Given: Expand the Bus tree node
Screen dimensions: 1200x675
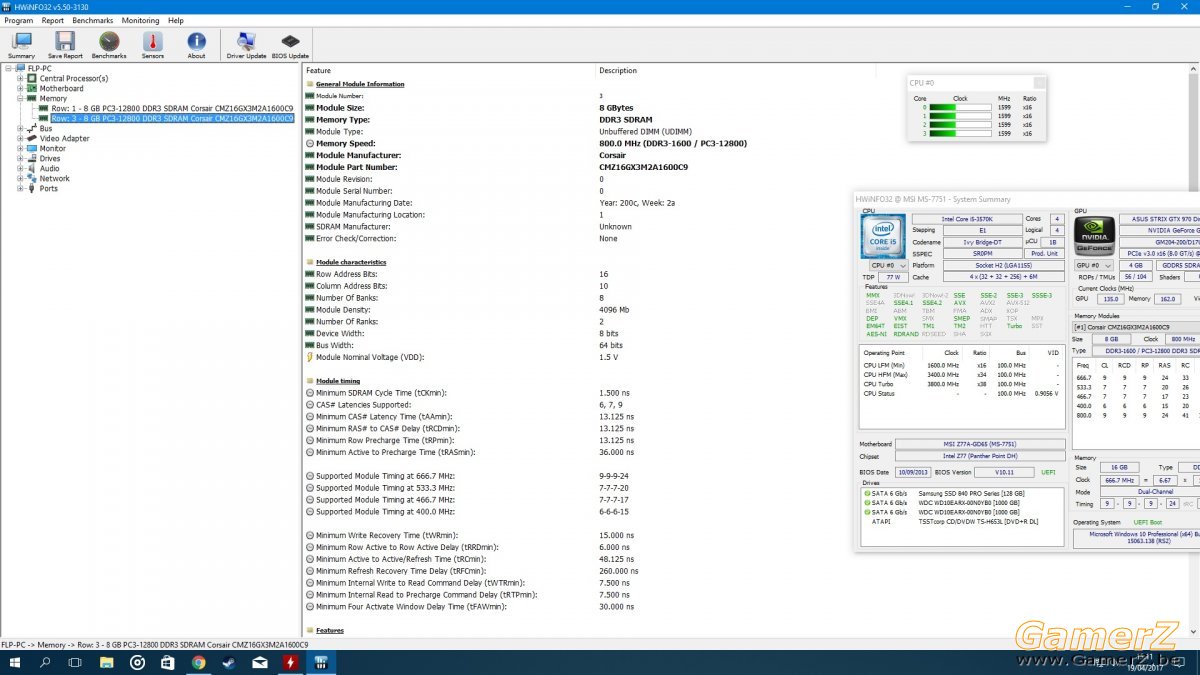Looking at the screenshot, I should pyautogui.click(x=20, y=128).
